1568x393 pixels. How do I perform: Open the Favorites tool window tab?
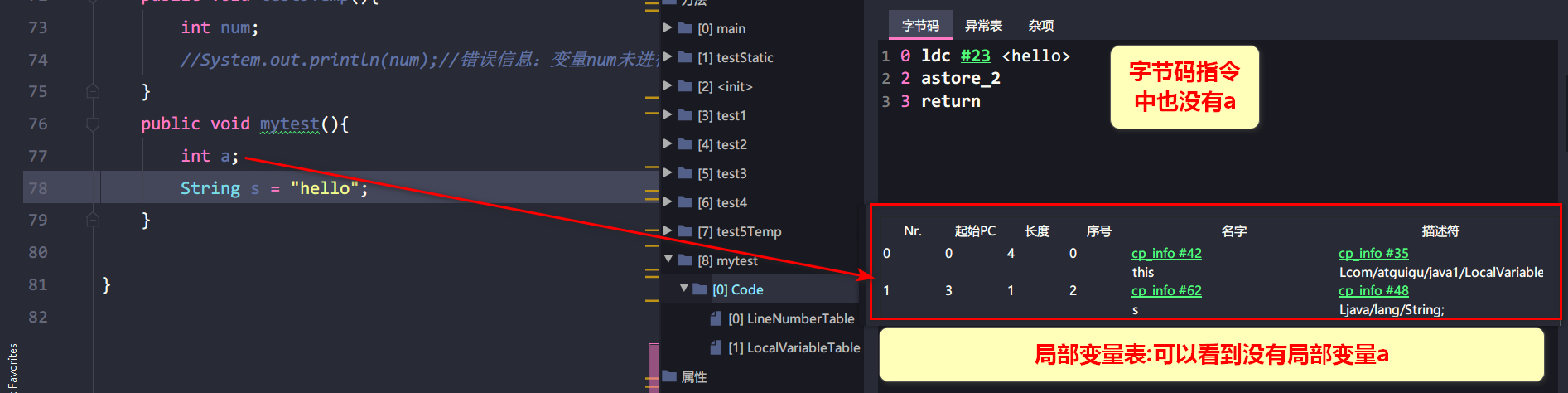12,365
